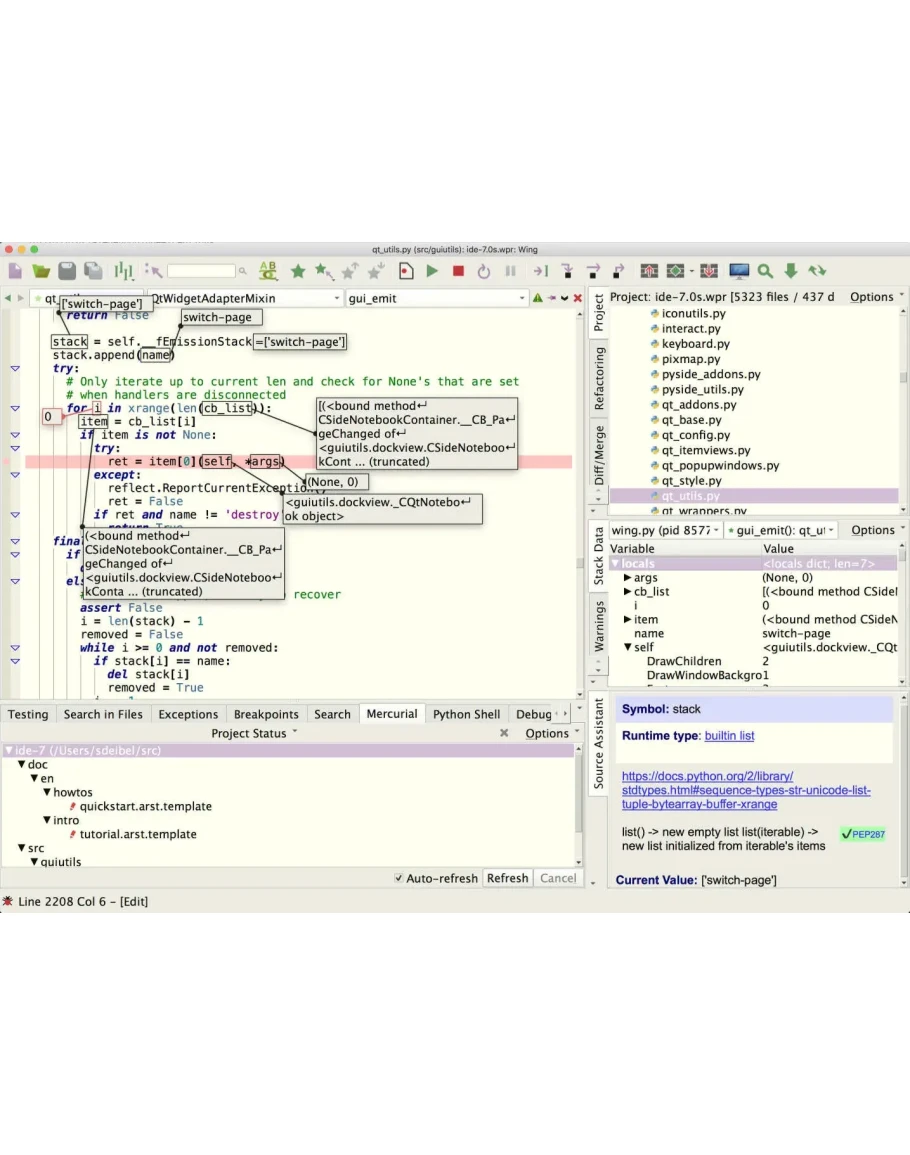
Task: Click the Cancel button
Action: 558,878
